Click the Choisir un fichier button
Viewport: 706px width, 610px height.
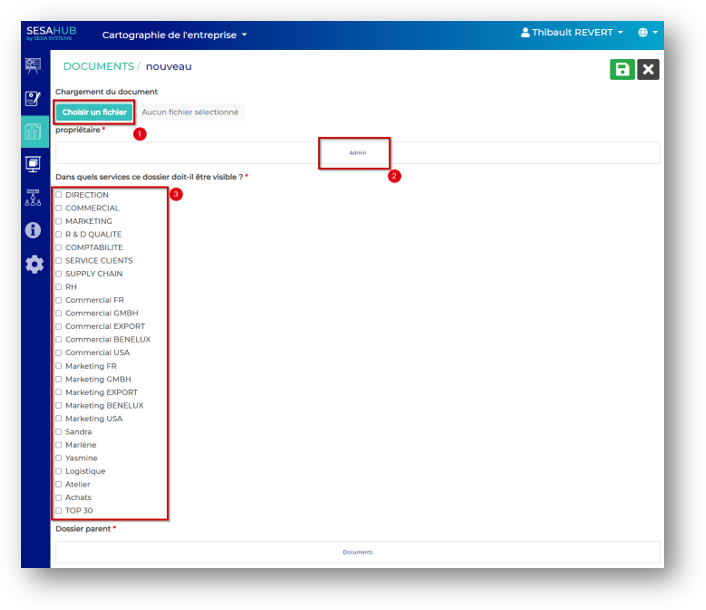click(x=94, y=112)
